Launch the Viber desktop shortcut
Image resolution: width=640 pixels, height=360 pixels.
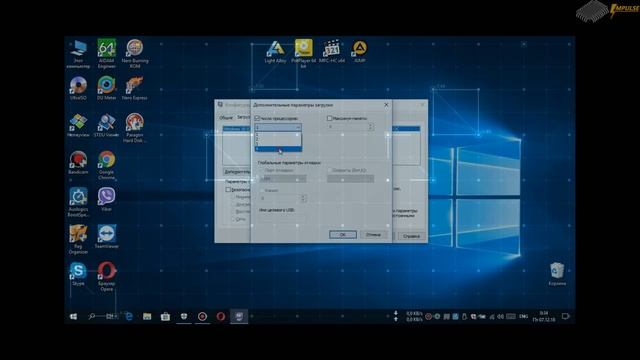(107, 199)
